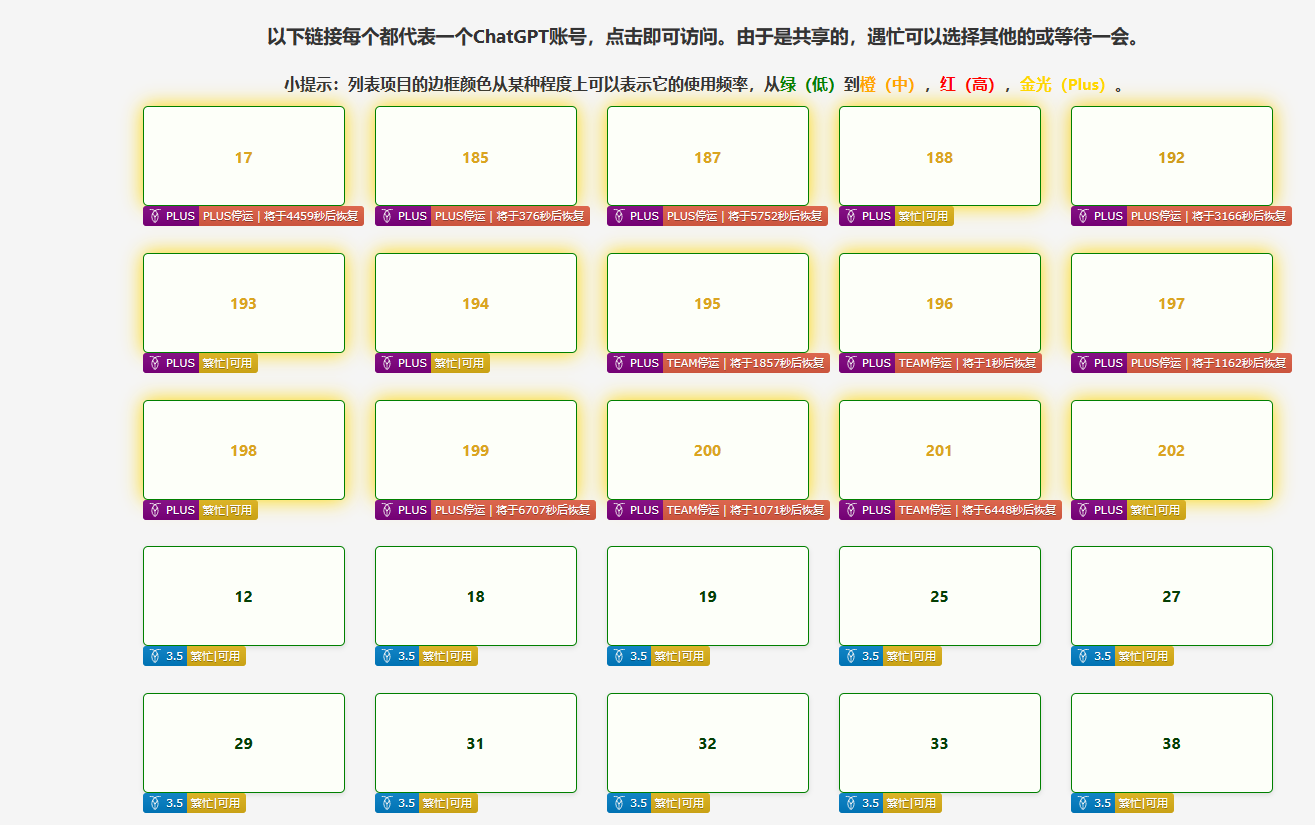Click the blue 3.5 badge icon under card 27

[1083, 656]
